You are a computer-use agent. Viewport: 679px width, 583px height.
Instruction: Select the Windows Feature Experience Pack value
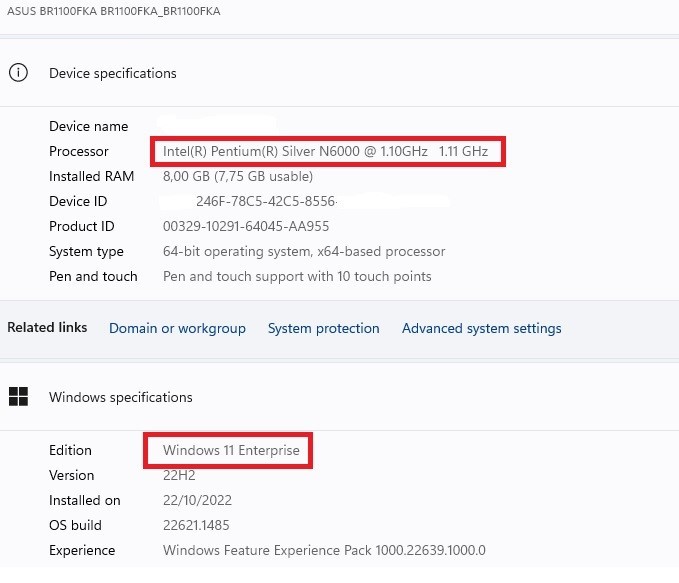pos(324,550)
